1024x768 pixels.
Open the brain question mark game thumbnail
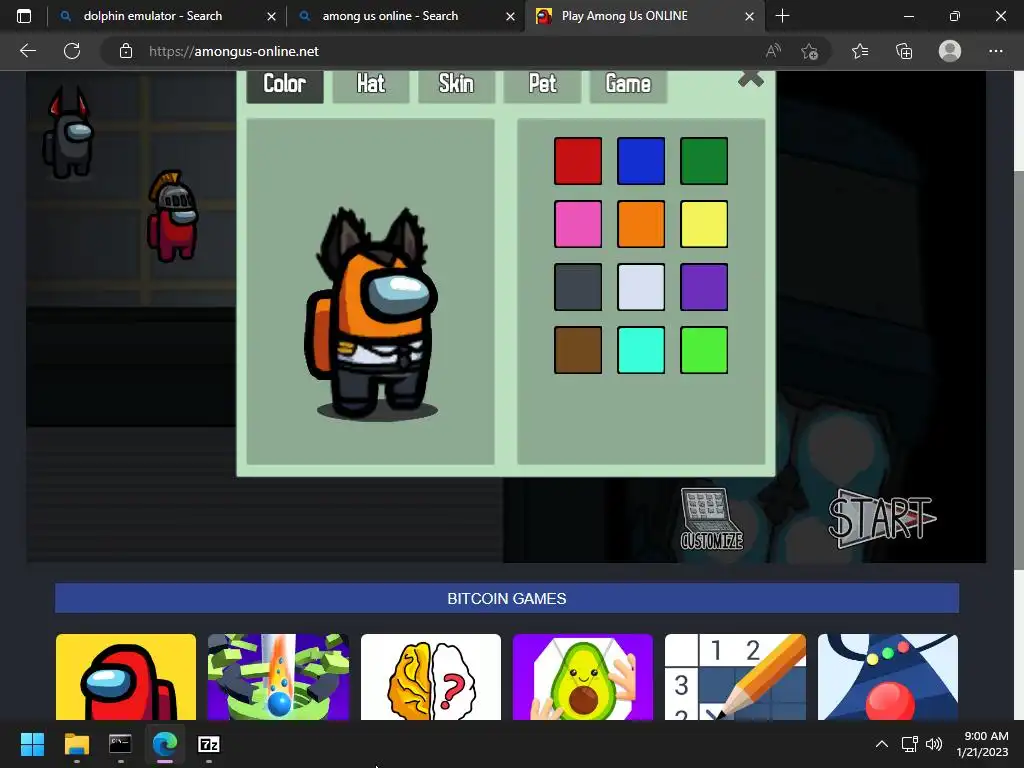pos(431,677)
